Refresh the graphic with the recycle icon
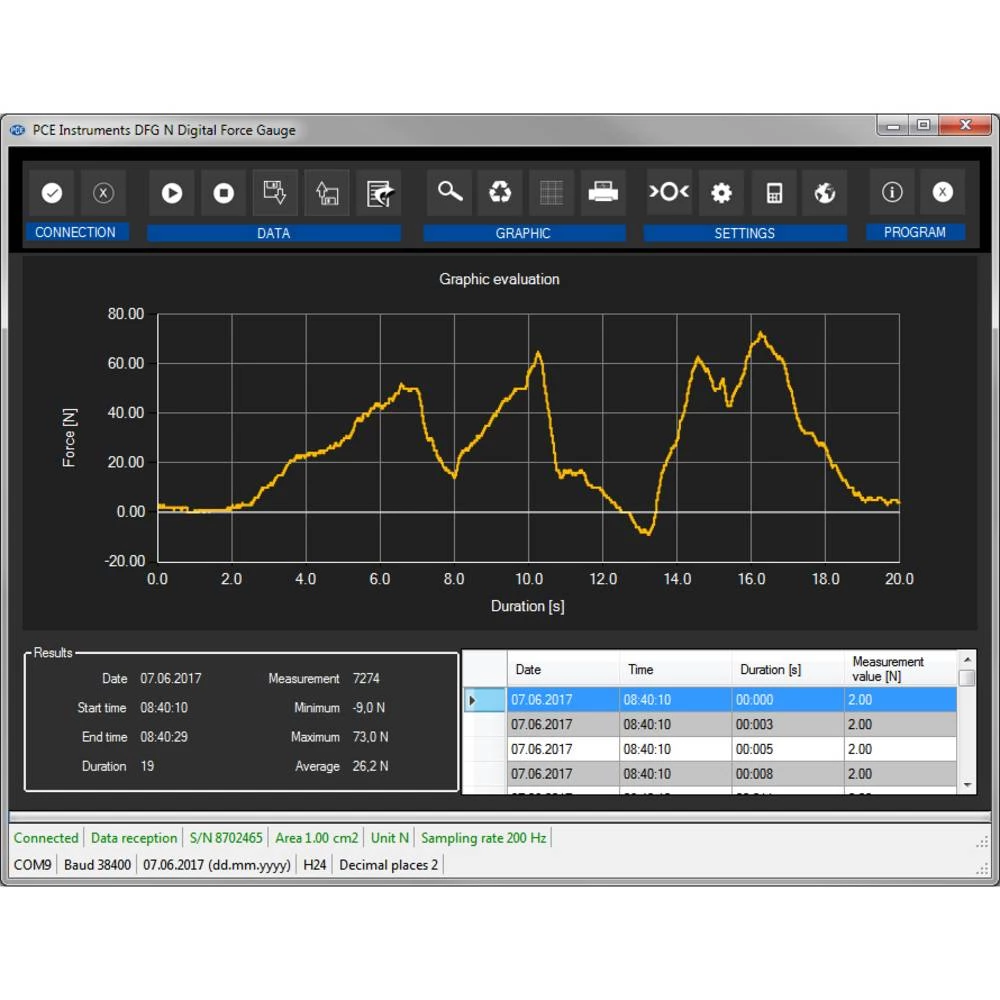The image size is (1000, 1000). click(500, 192)
